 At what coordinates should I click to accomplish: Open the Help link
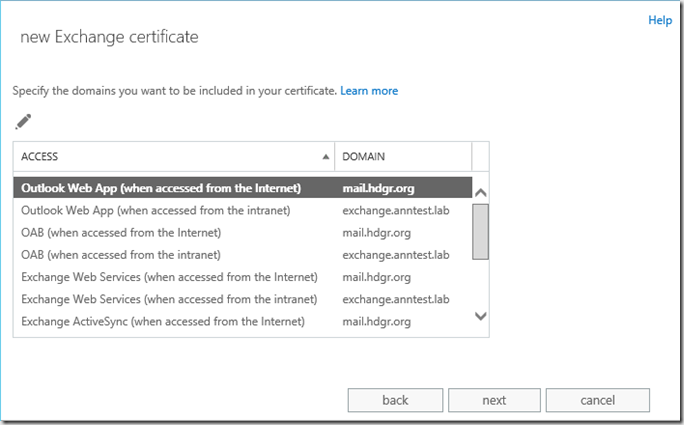tap(660, 20)
